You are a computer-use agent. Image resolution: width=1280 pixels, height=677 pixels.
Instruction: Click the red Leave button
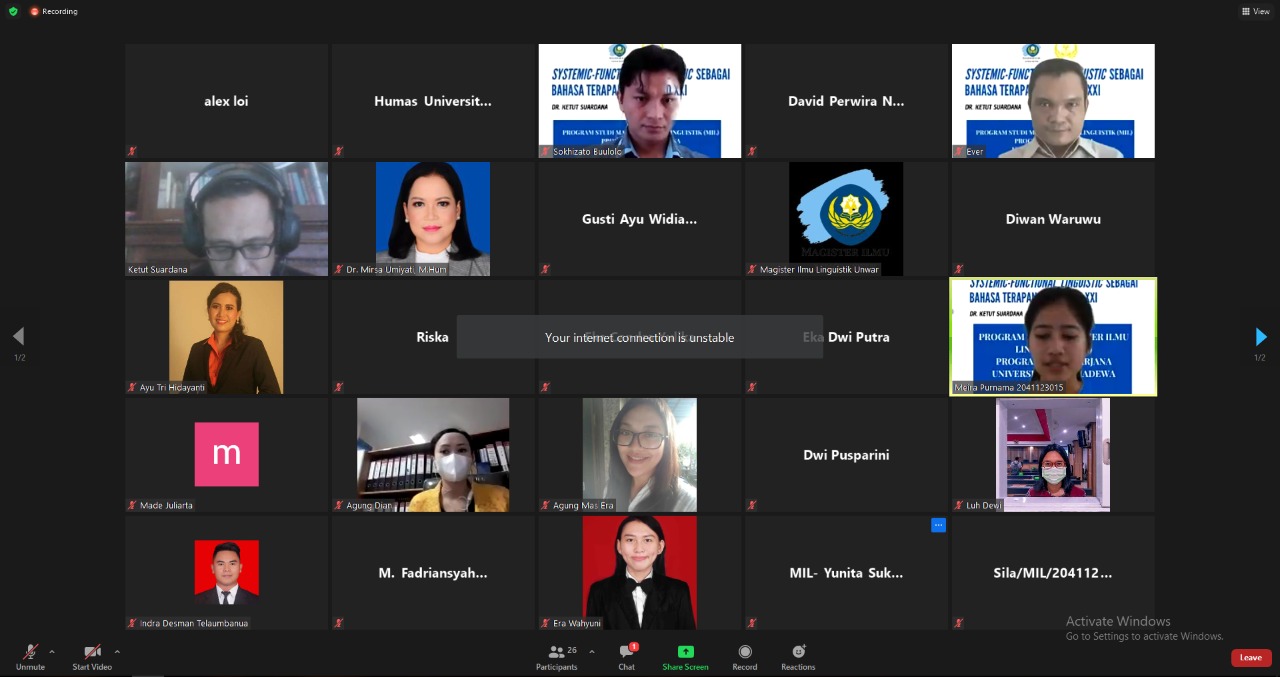pos(1251,657)
